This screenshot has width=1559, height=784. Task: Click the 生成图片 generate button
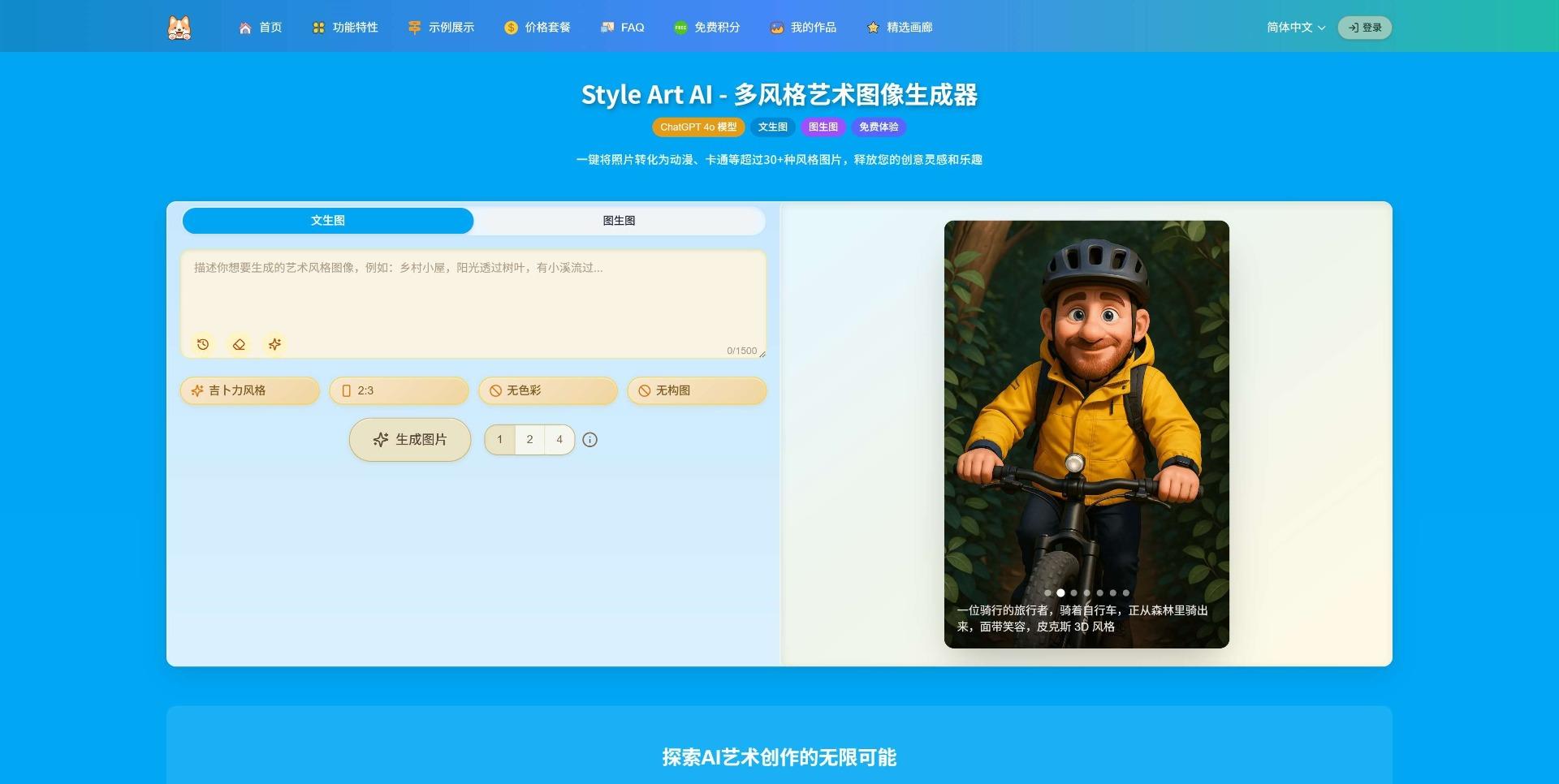click(x=410, y=440)
